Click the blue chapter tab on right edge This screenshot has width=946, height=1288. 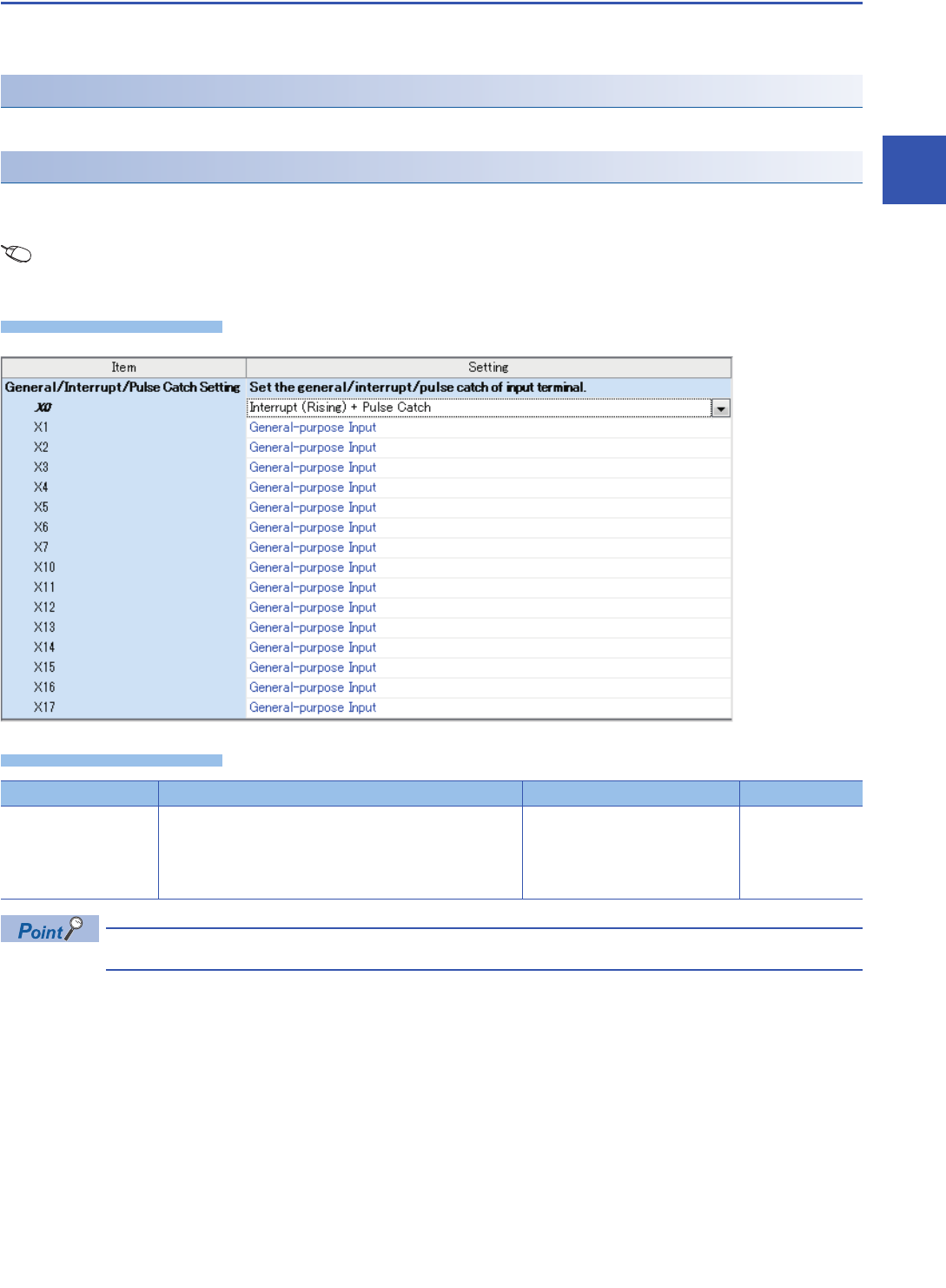[914, 169]
